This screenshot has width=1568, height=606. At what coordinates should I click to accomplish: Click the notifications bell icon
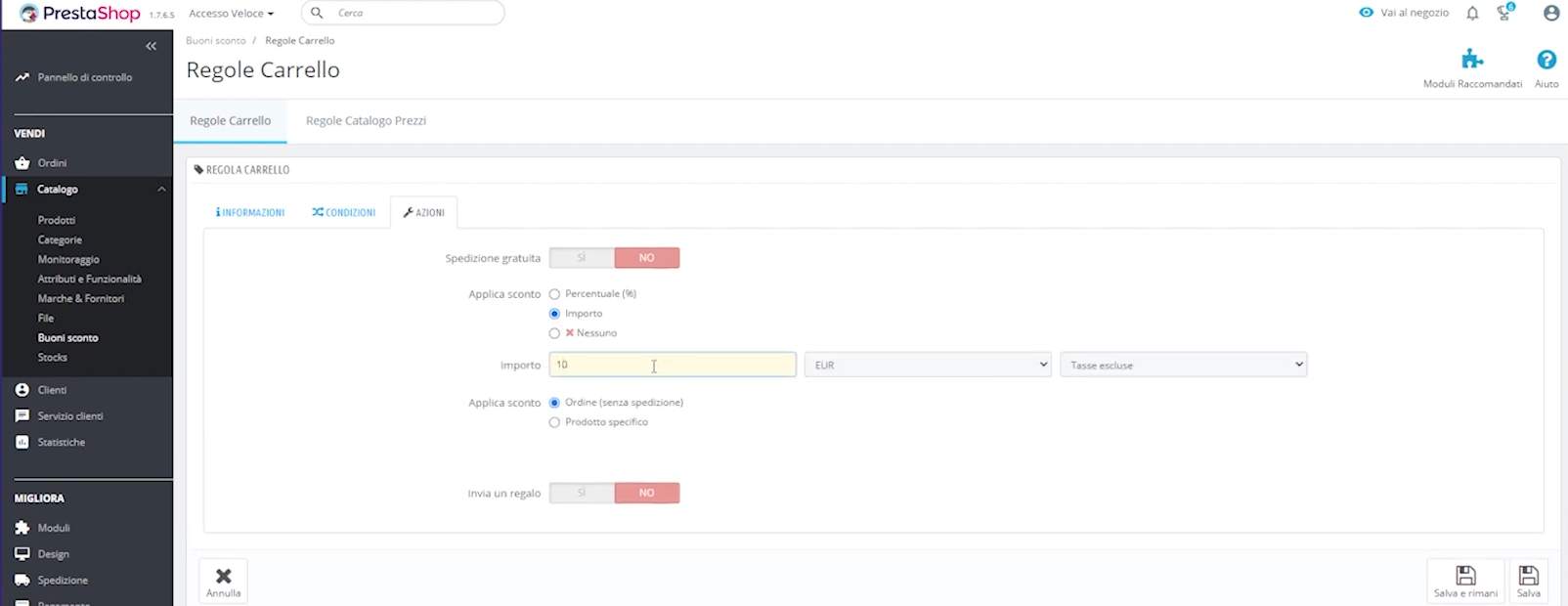(x=1472, y=14)
